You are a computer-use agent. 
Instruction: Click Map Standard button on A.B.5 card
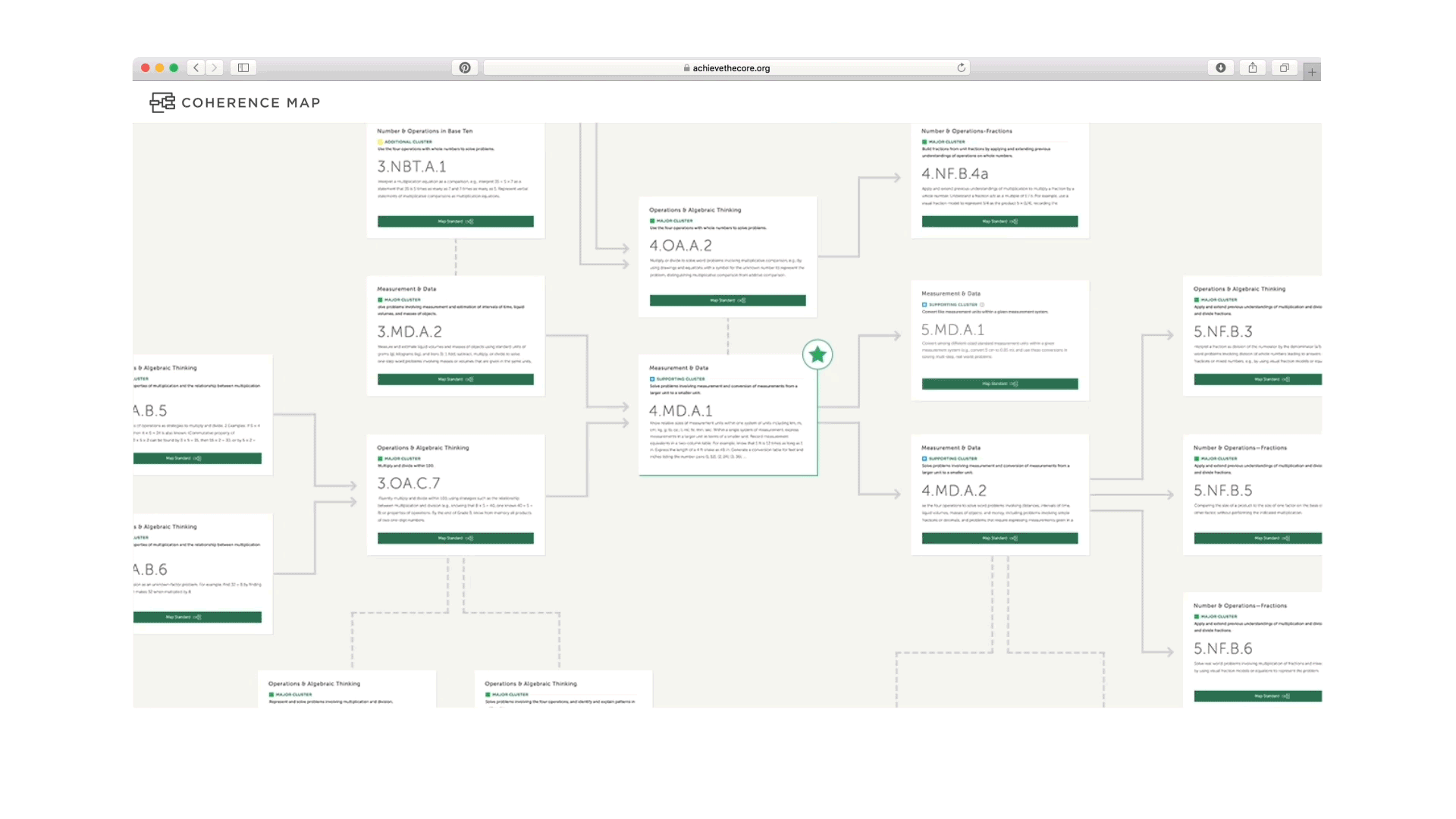click(x=197, y=459)
